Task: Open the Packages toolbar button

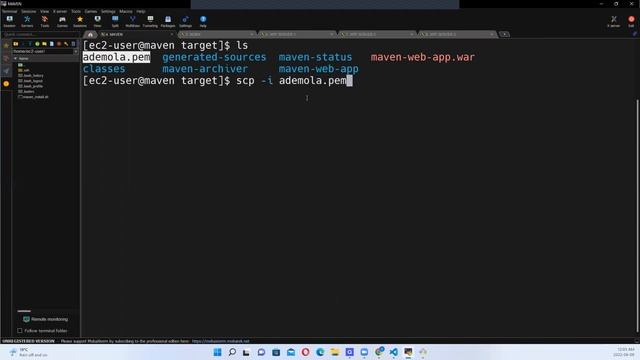Action: click(168, 21)
